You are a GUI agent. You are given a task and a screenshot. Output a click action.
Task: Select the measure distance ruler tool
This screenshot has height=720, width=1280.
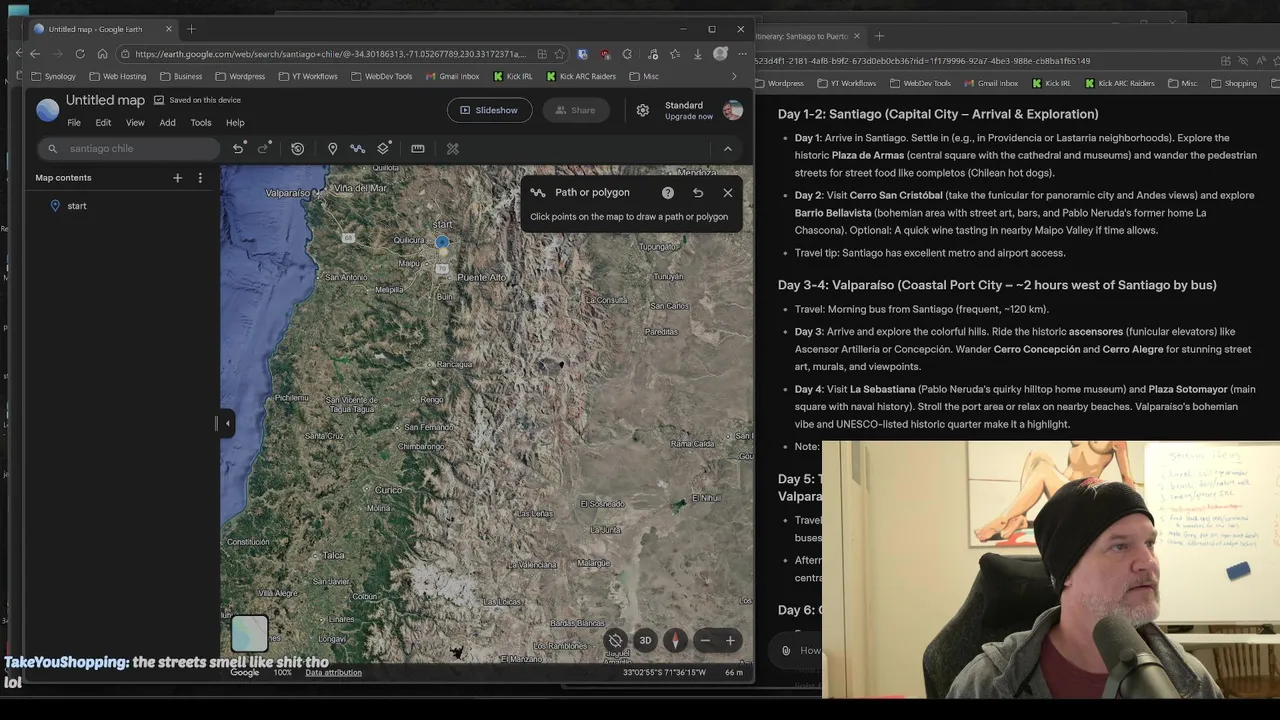418,148
